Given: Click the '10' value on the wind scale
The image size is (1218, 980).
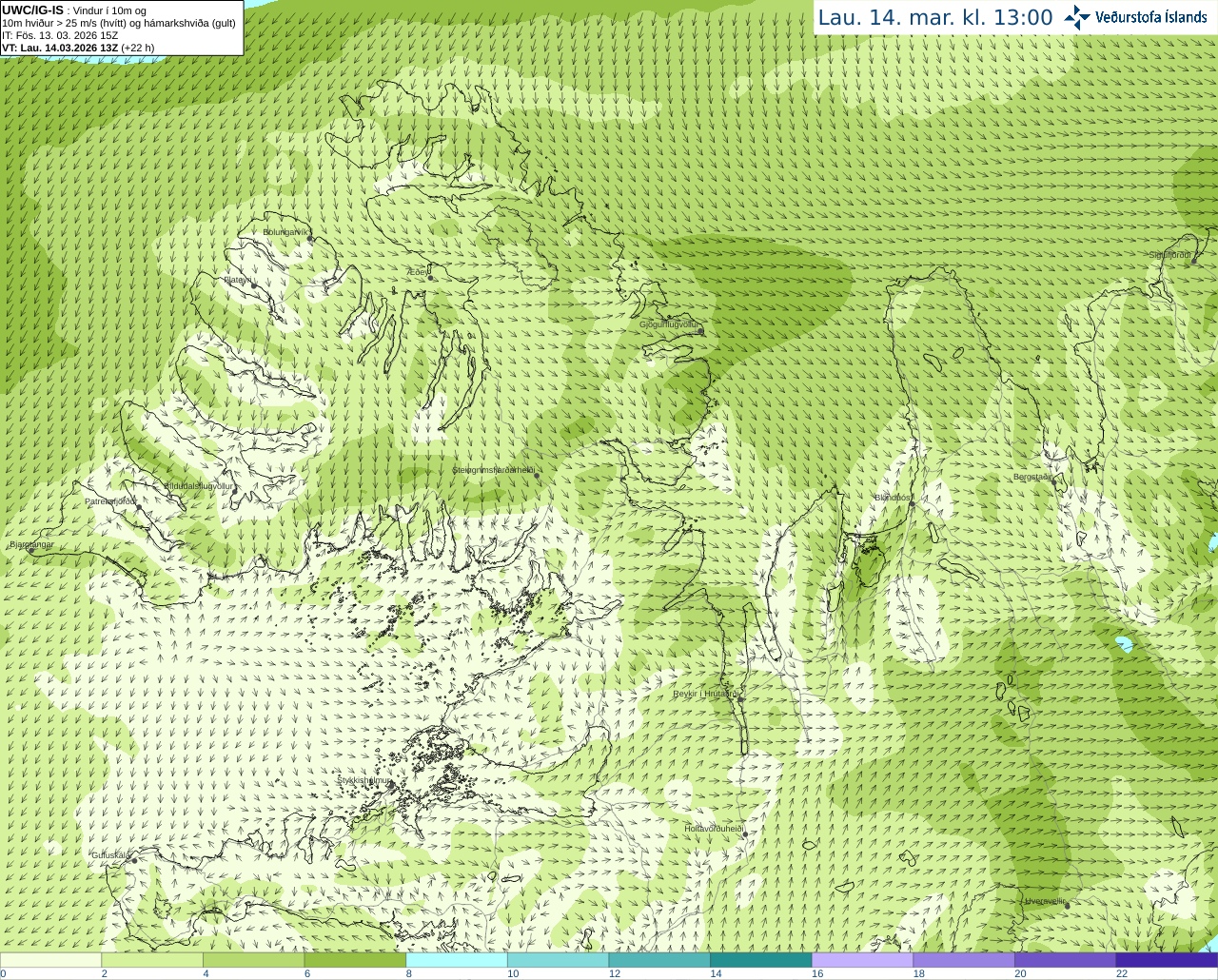Looking at the screenshot, I should (513, 973).
